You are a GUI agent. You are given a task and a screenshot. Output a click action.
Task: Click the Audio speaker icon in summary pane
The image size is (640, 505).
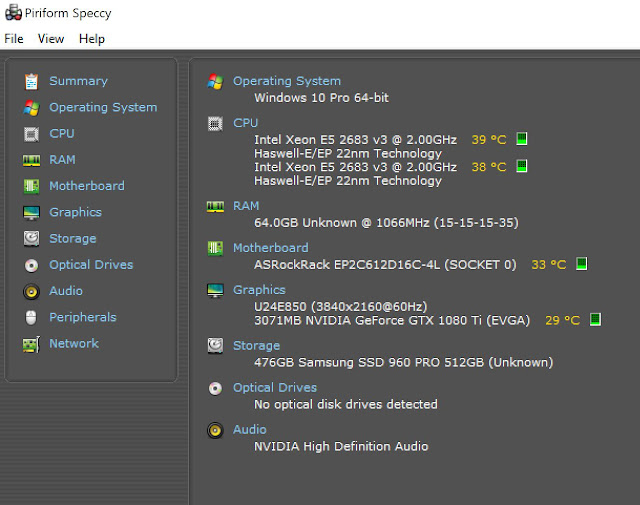coord(215,430)
